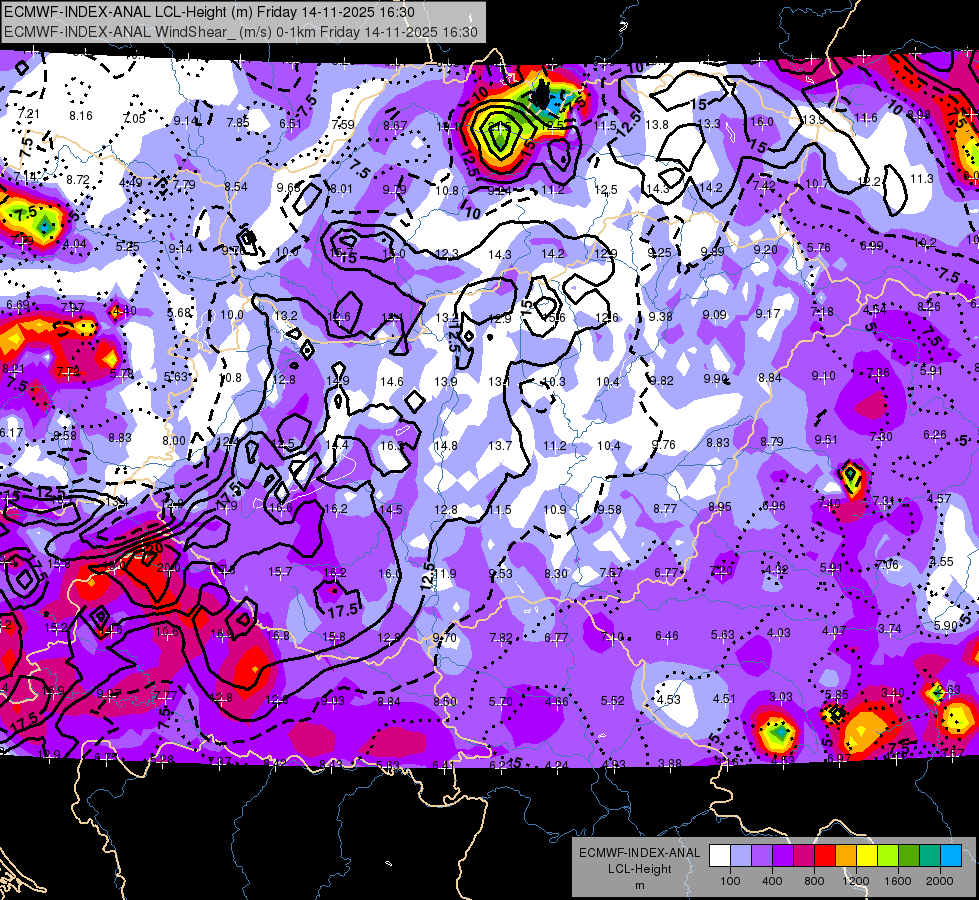Screen dimensions: 979x900
Task: Click the wind shear value 14.8
Action: (x=446, y=446)
